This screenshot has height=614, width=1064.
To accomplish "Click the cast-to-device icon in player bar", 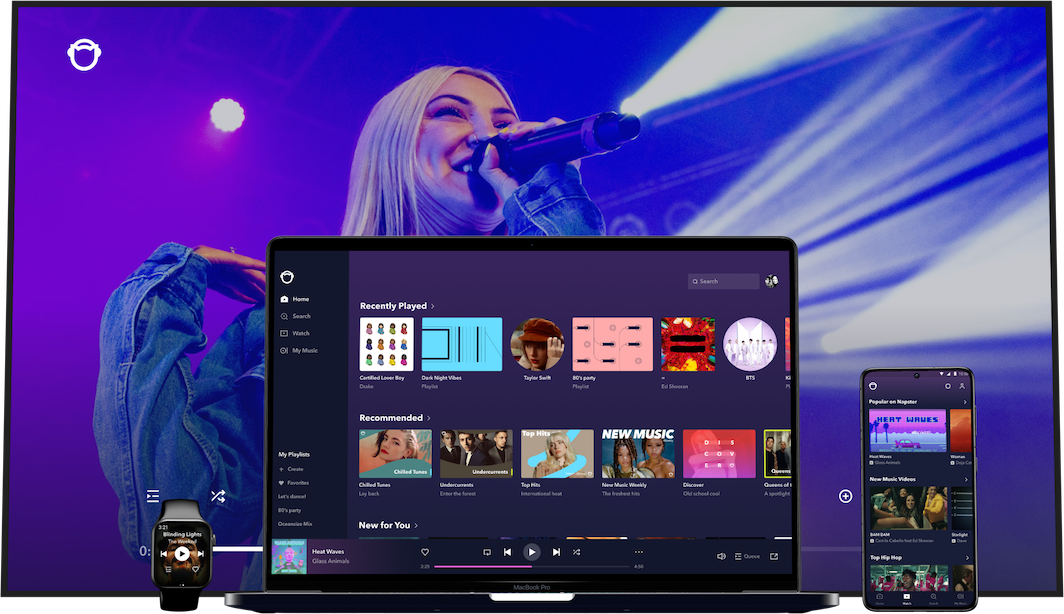I will [487, 552].
